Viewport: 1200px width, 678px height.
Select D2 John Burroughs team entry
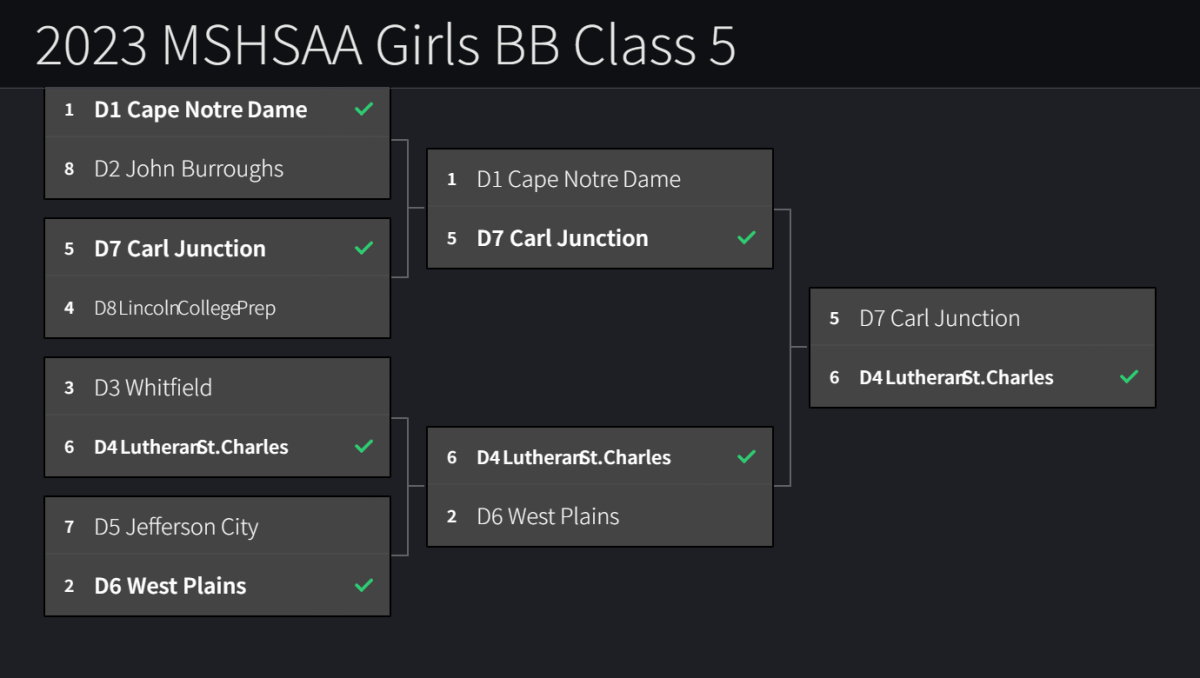189,169
